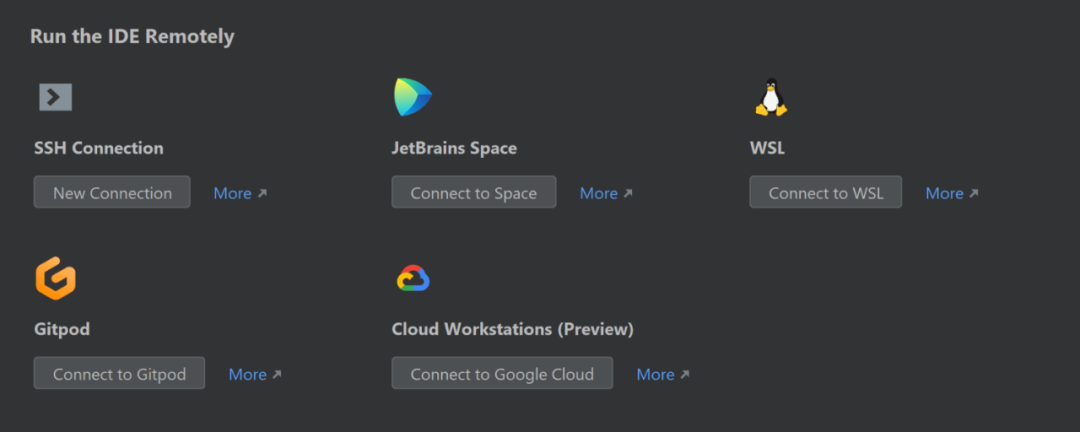Click the external arrow beside Gitpod More
1080x432 pixels.
pyautogui.click(x=277, y=375)
